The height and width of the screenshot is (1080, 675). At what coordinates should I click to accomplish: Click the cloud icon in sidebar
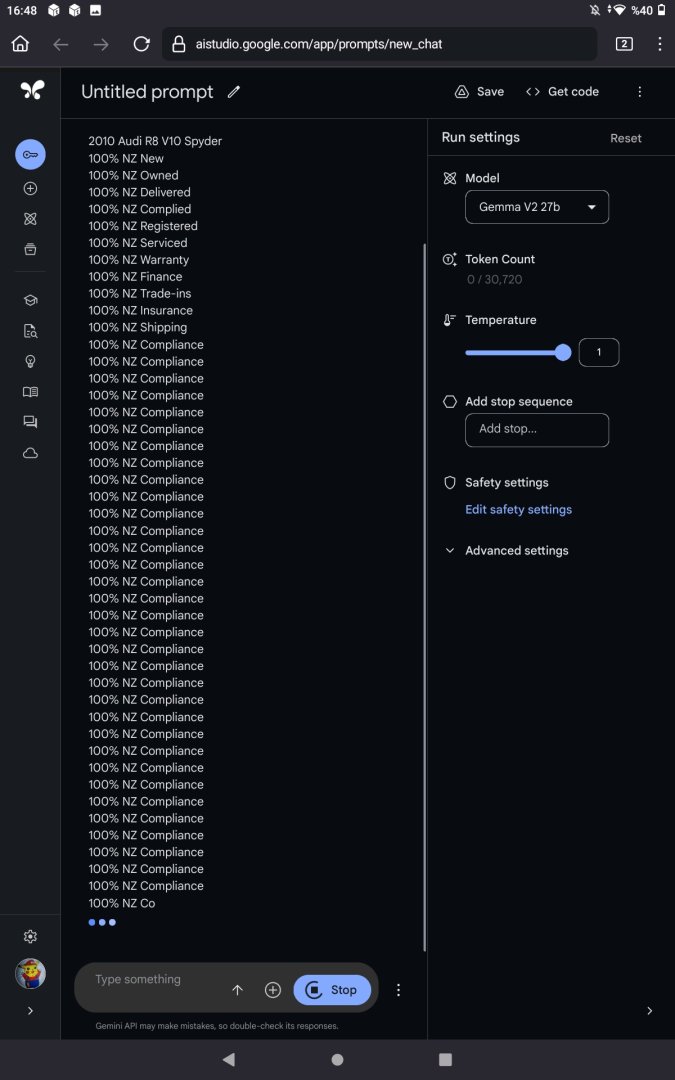[30, 453]
